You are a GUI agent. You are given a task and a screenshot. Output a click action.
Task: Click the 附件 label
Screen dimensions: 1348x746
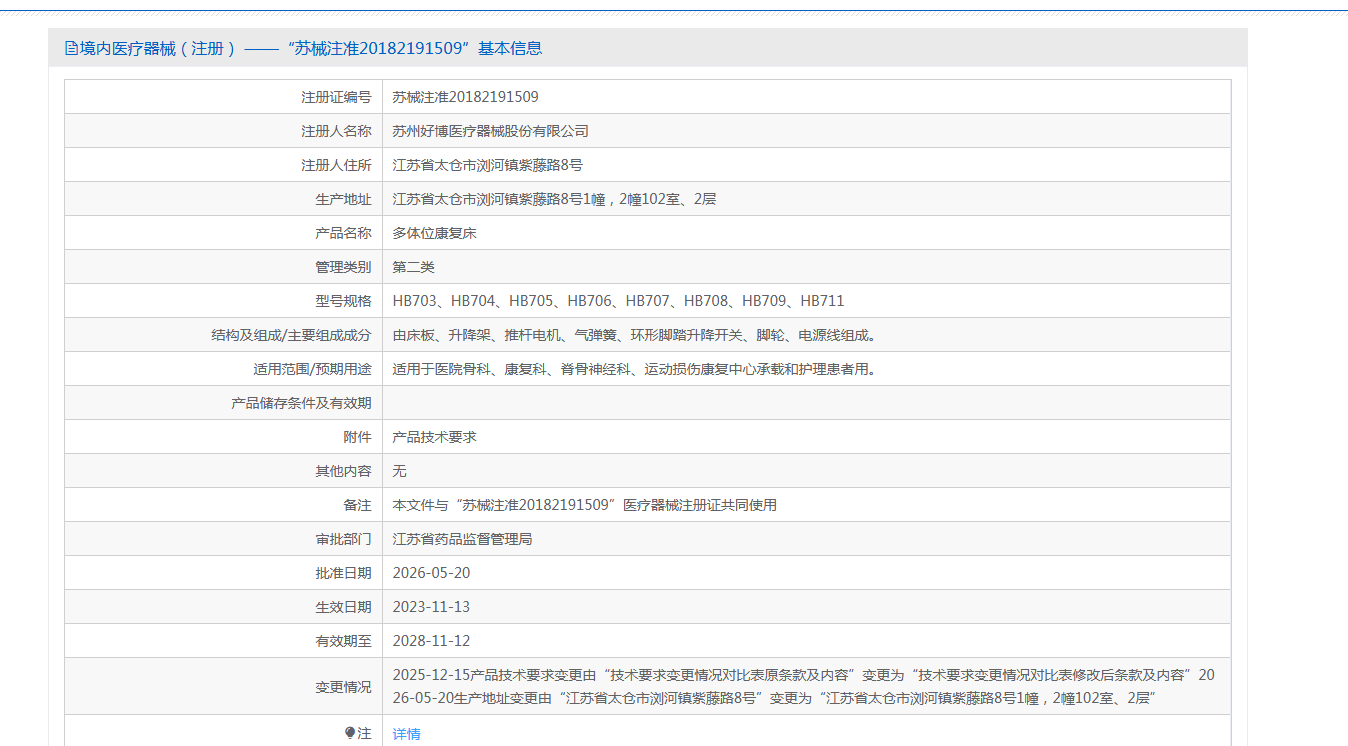coord(358,437)
